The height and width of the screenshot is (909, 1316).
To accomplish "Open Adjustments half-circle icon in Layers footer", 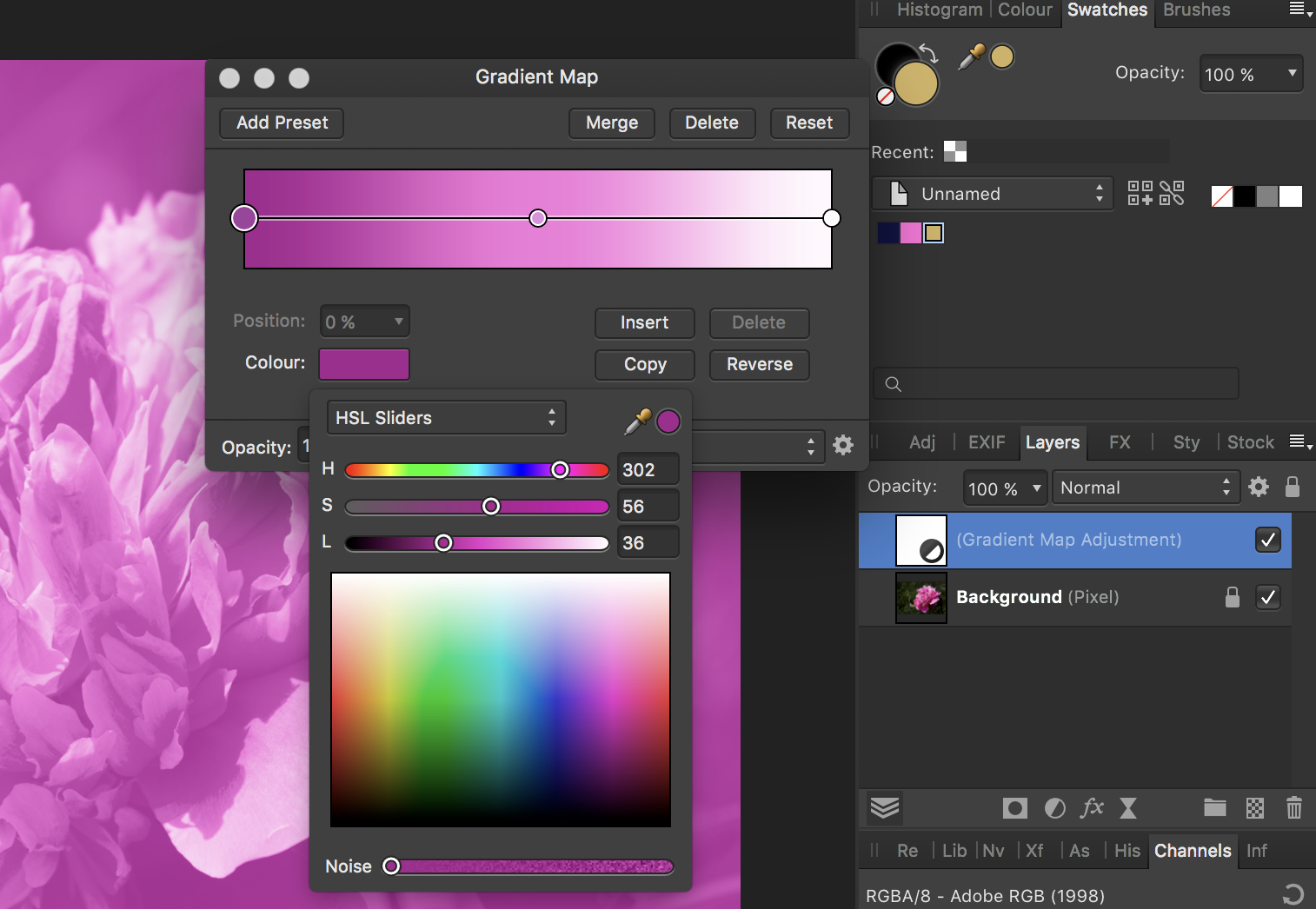I will coord(1055,808).
